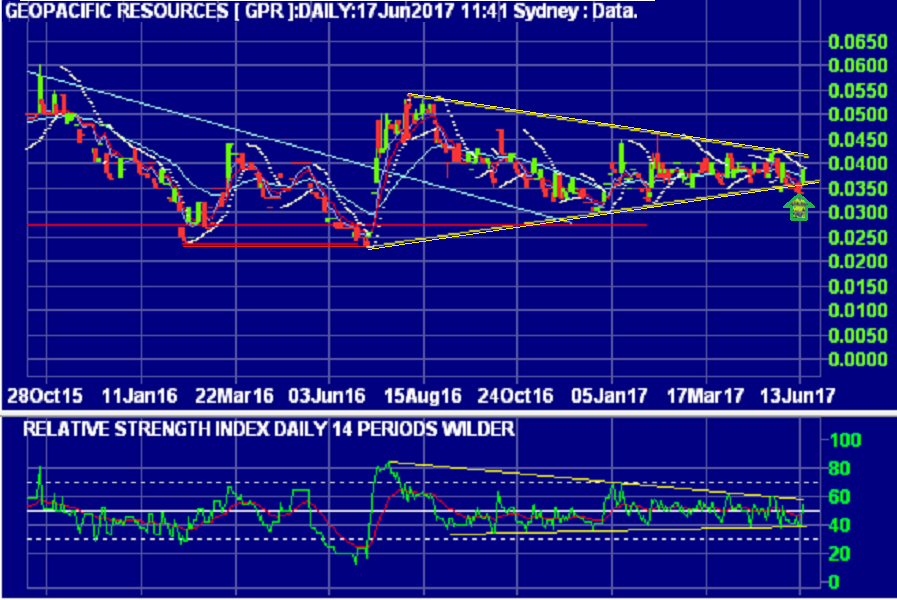Click the RSI 100 scale label

(846, 440)
